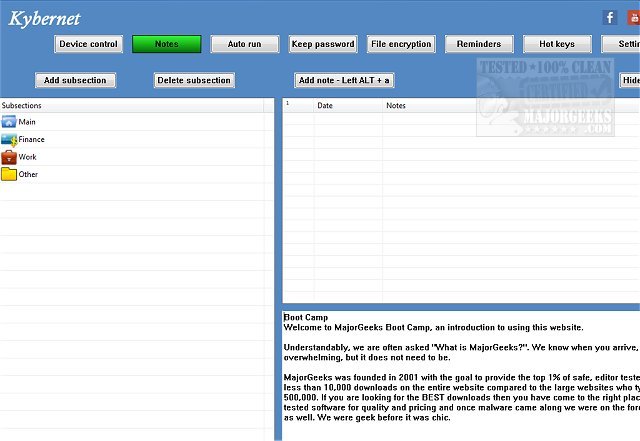This screenshot has height=441, width=640.
Task: Click the Other yellow folder icon
Action: coord(9,174)
